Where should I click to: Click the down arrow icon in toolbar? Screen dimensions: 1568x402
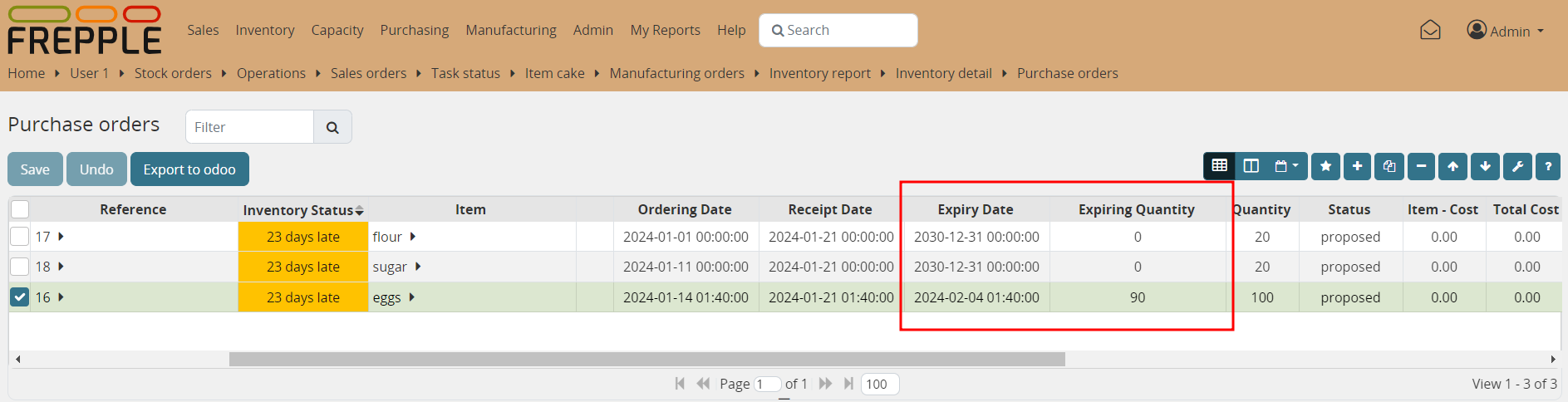coord(1485,166)
